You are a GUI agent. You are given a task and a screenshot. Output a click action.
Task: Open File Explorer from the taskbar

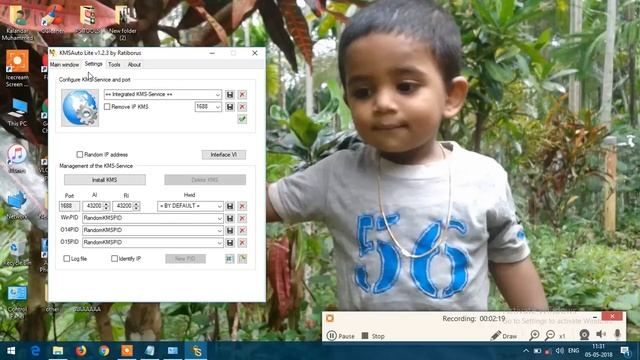[58, 351]
